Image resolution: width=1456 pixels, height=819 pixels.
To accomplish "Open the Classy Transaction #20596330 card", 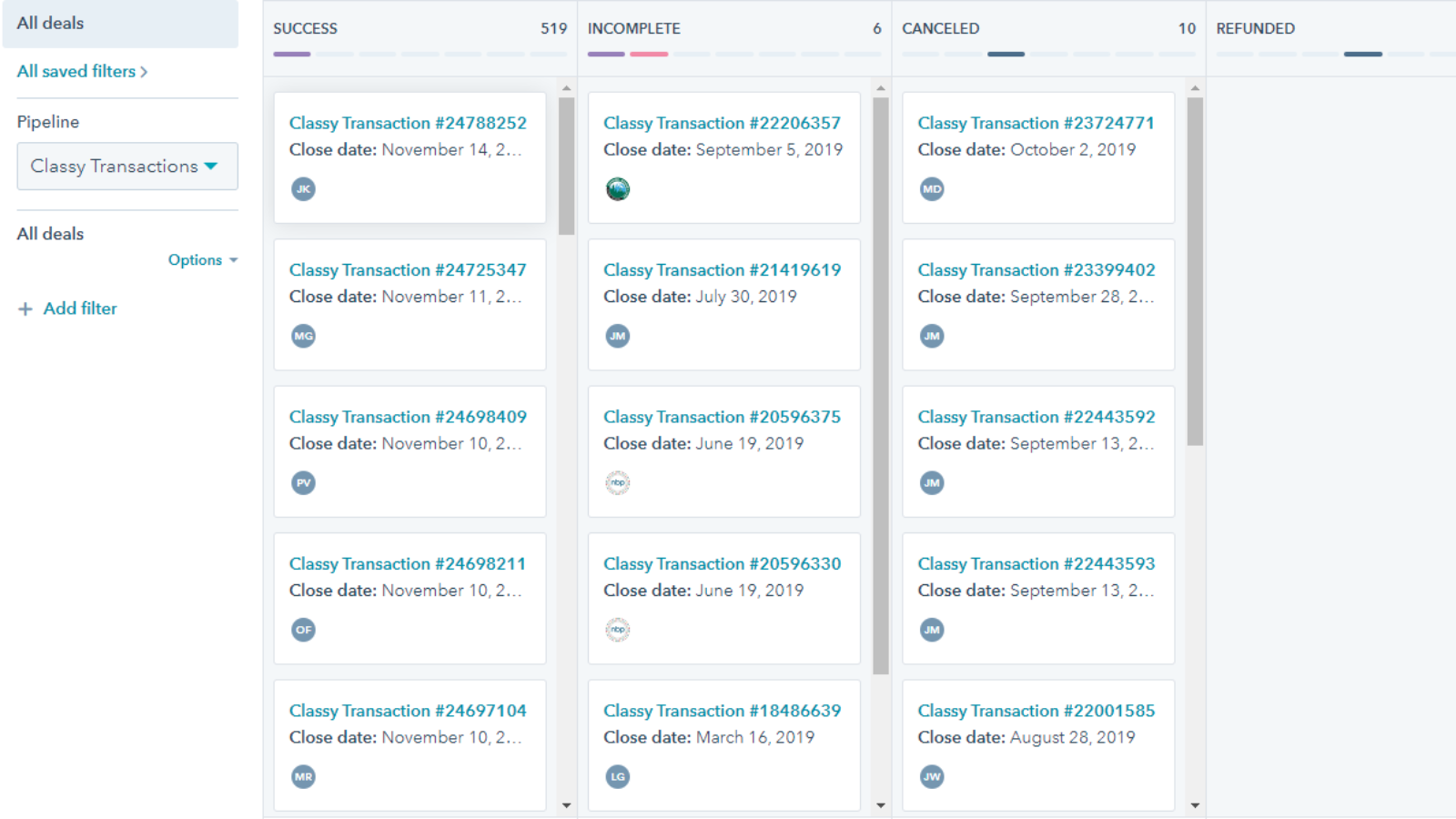I will [x=723, y=598].
